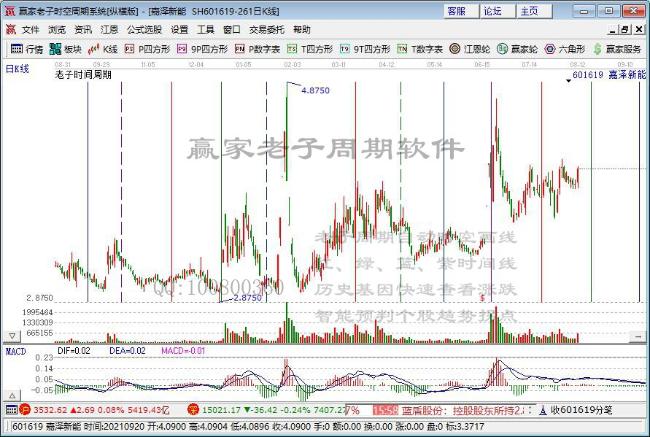650x437 pixels.
Task: Click the DIF=0.02 value
Action: click(74, 351)
